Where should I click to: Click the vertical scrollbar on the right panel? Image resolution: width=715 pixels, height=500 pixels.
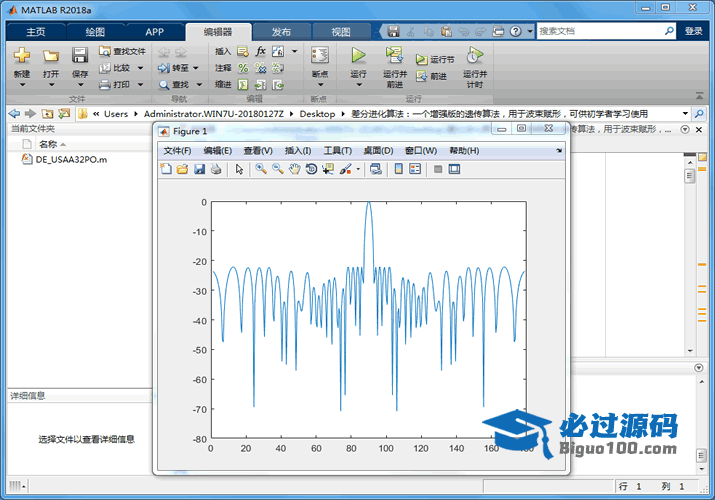[x=689, y=260]
